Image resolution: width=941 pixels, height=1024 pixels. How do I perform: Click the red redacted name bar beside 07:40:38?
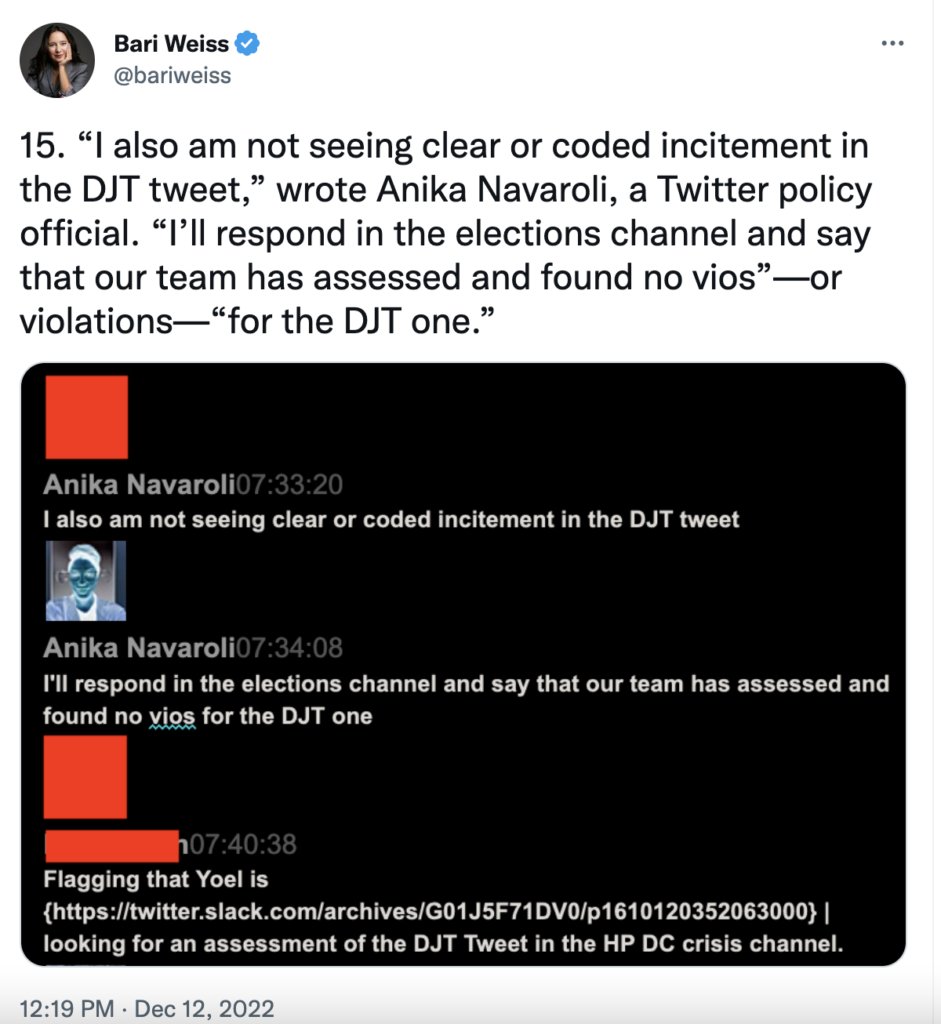click(x=112, y=844)
